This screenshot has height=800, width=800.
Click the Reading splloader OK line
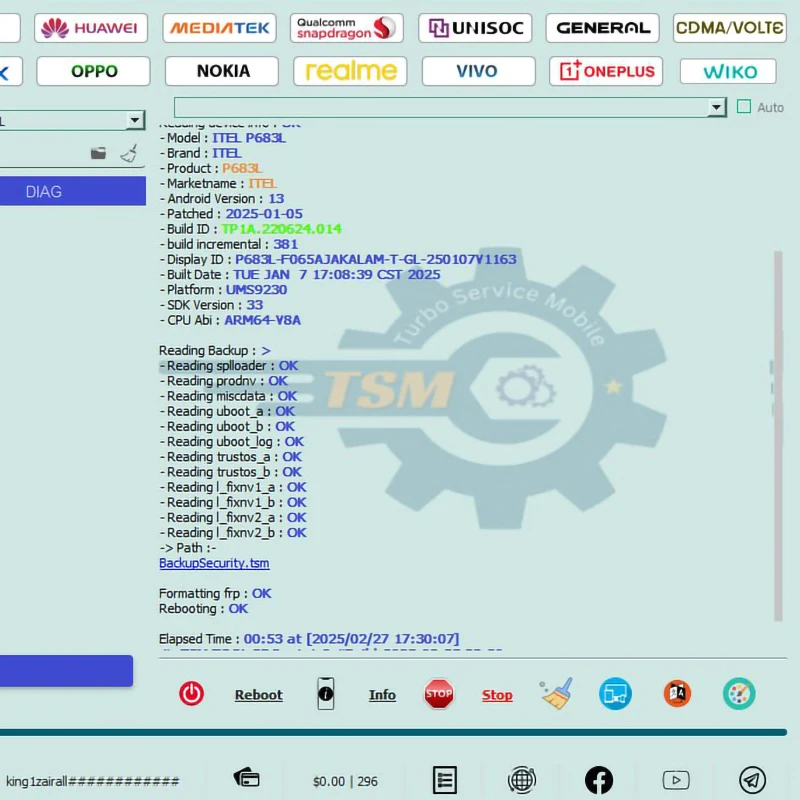point(229,366)
